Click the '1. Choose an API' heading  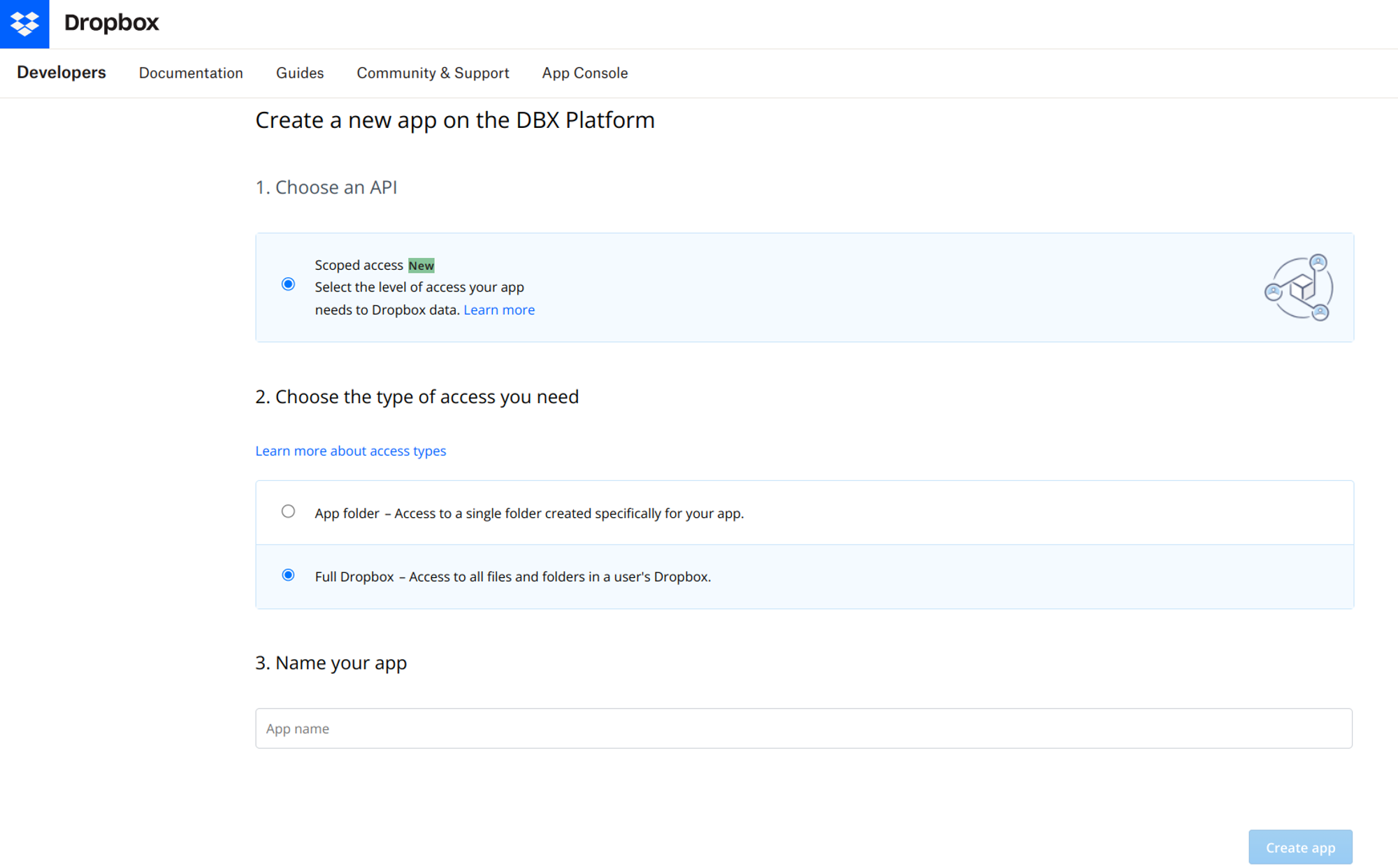coord(326,187)
